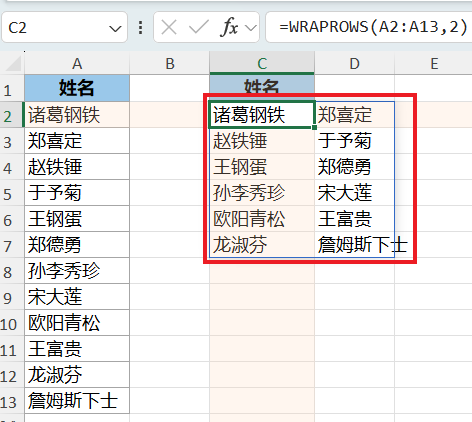This screenshot has height=422, width=472.
Task: Click cell D3 containing 于予菊
Action: [354, 141]
